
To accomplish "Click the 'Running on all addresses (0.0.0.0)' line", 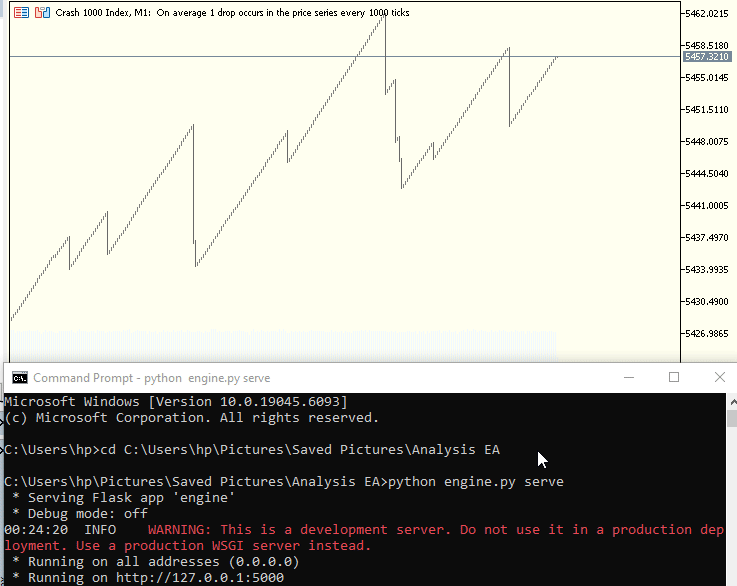I will coord(156,562).
